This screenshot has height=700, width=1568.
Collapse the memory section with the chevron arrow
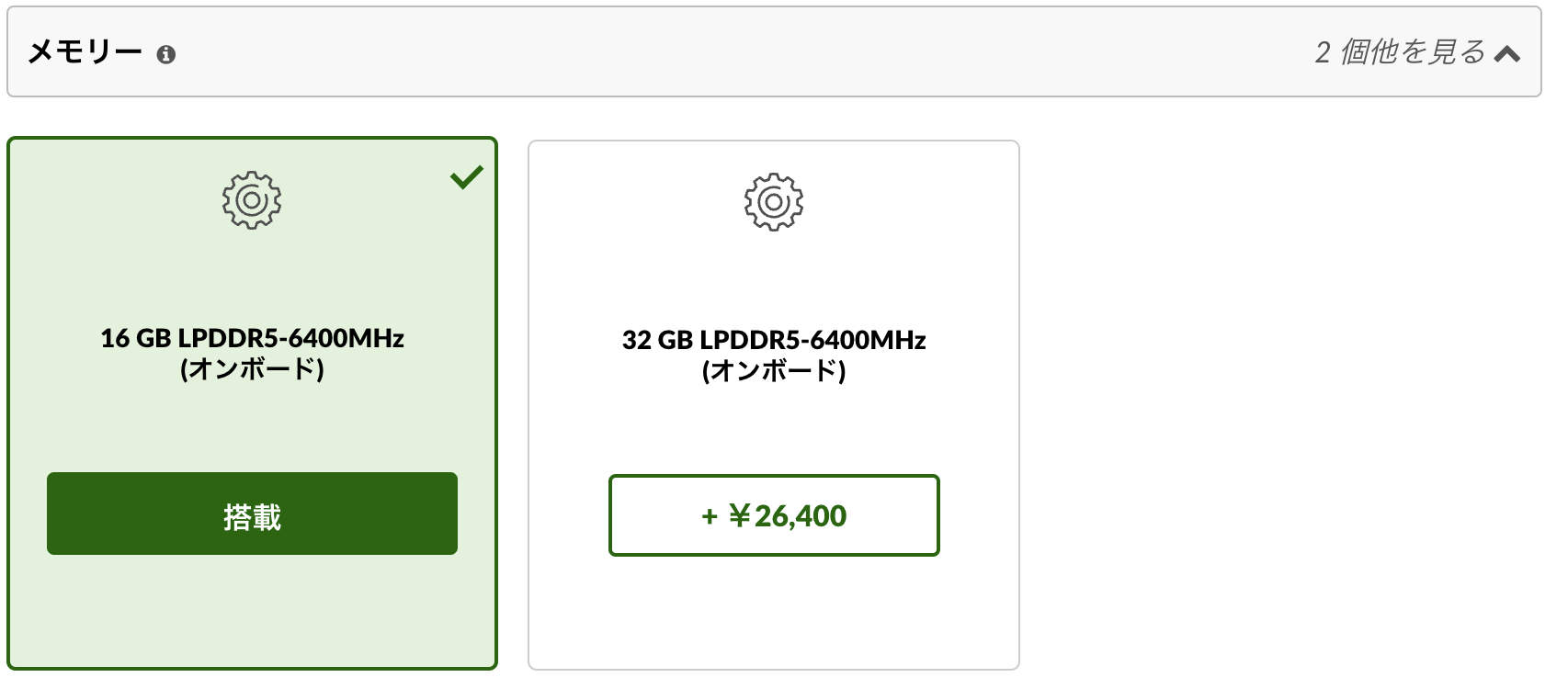tap(1506, 53)
